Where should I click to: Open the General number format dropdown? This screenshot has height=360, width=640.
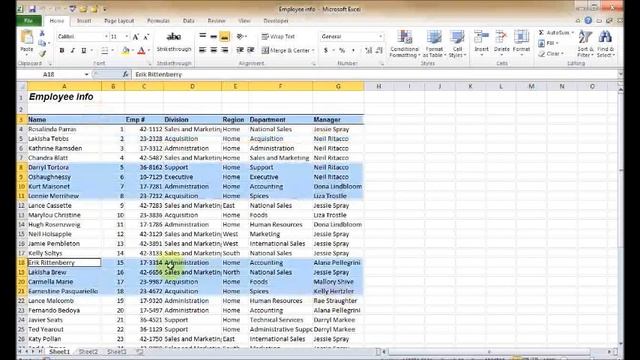[x=380, y=37]
